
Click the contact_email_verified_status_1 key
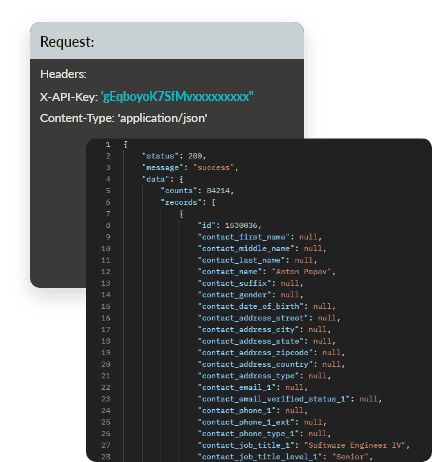tap(274, 399)
